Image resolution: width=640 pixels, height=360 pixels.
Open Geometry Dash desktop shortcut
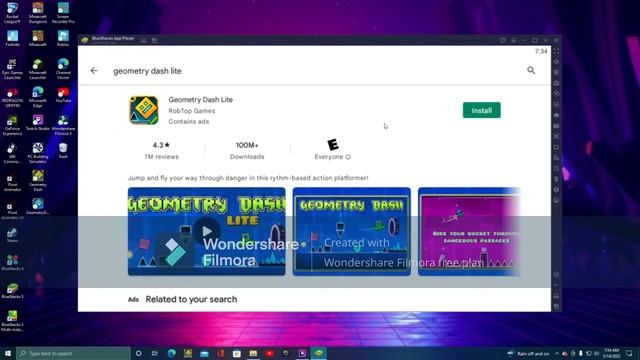tap(38, 181)
